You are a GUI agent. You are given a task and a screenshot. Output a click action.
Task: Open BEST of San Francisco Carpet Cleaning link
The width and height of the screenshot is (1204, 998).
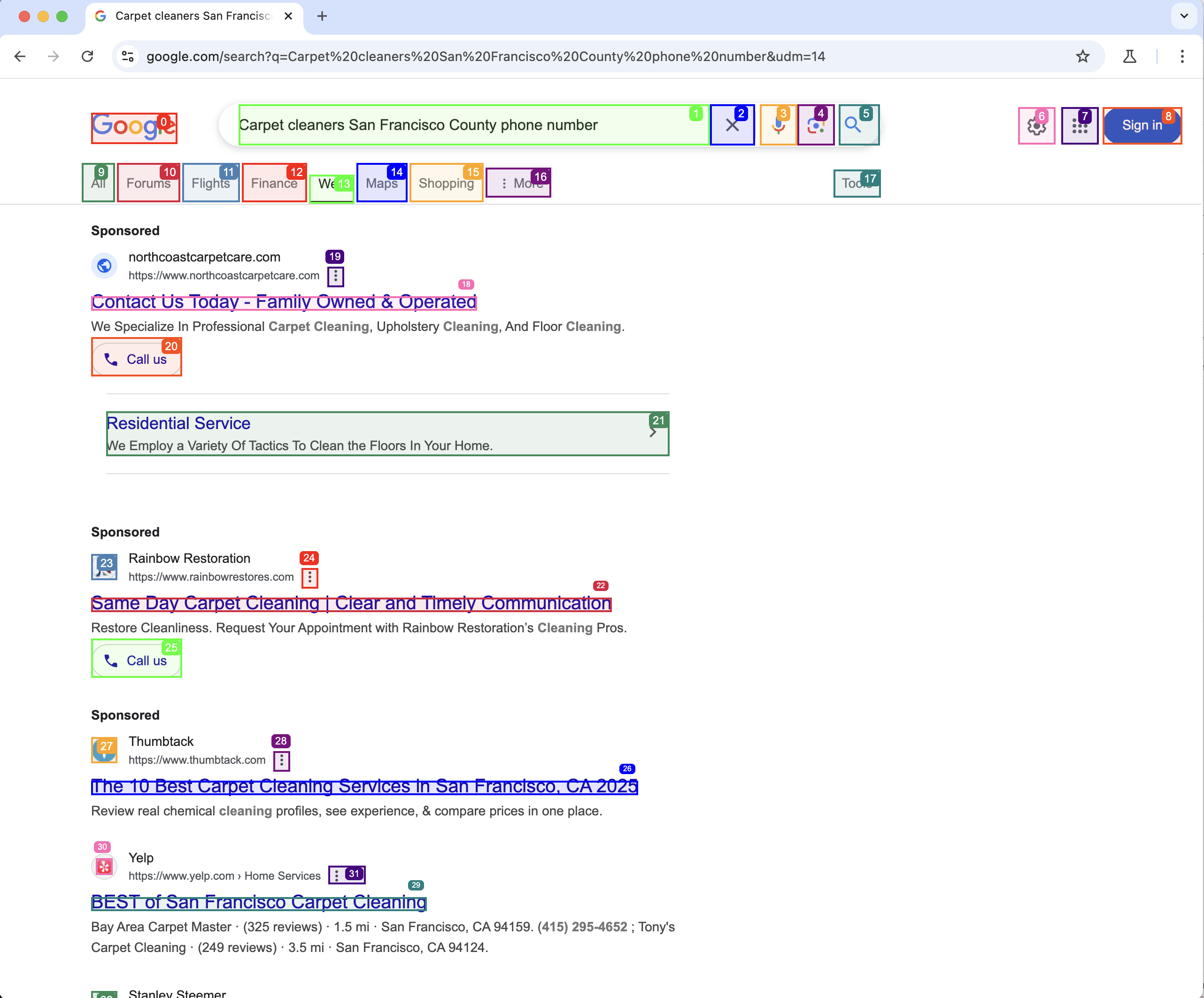(259, 902)
